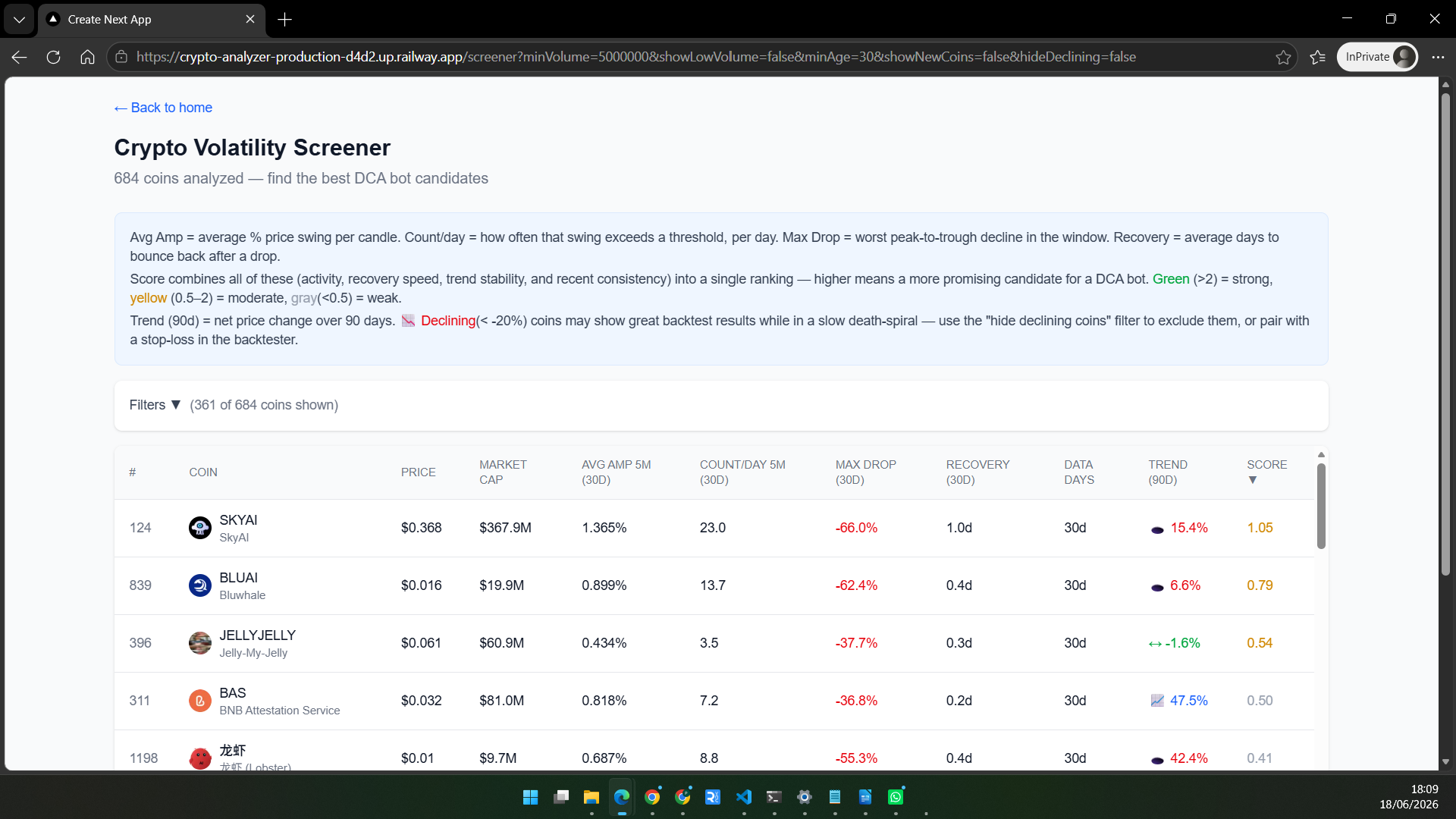Click the row number 839

click(x=140, y=585)
